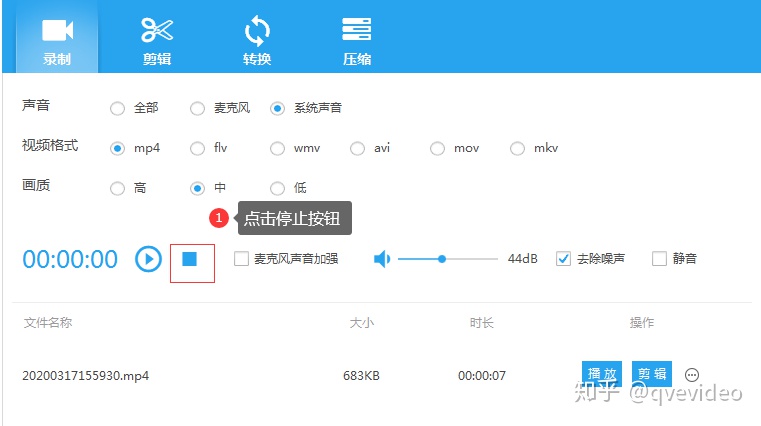Click the speaker volume icon
761x426 pixels.
click(x=382, y=259)
